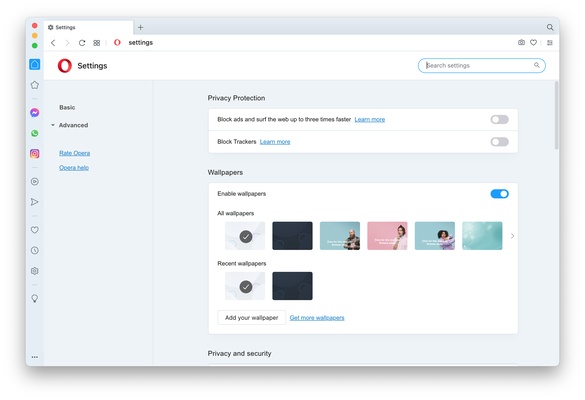The width and height of the screenshot is (585, 400).
Task: Open Speed Dial grid icon
Action: point(97,43)
